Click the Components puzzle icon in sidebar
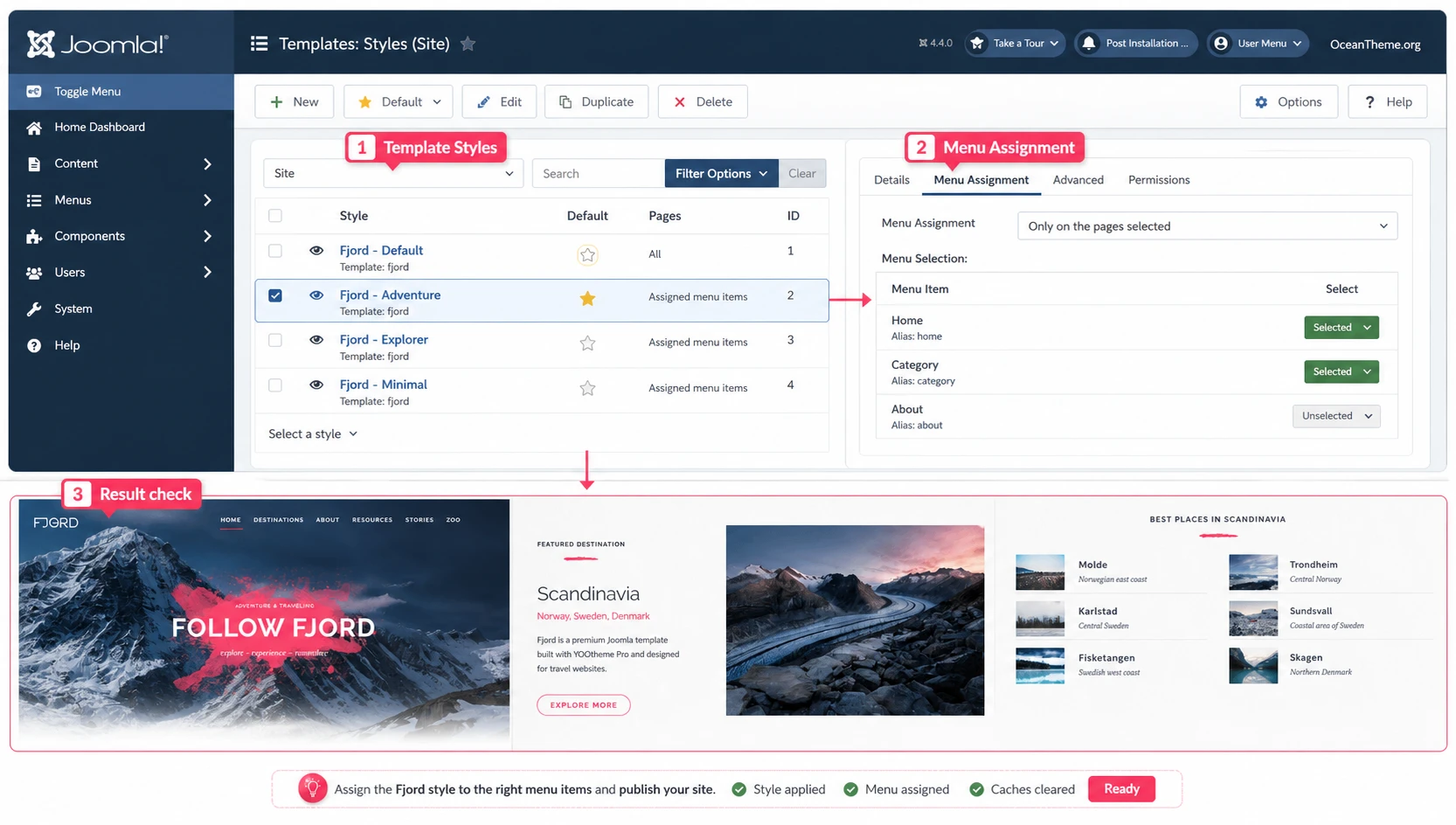Viewport: 1456px width, 825px height. (34, 236)
